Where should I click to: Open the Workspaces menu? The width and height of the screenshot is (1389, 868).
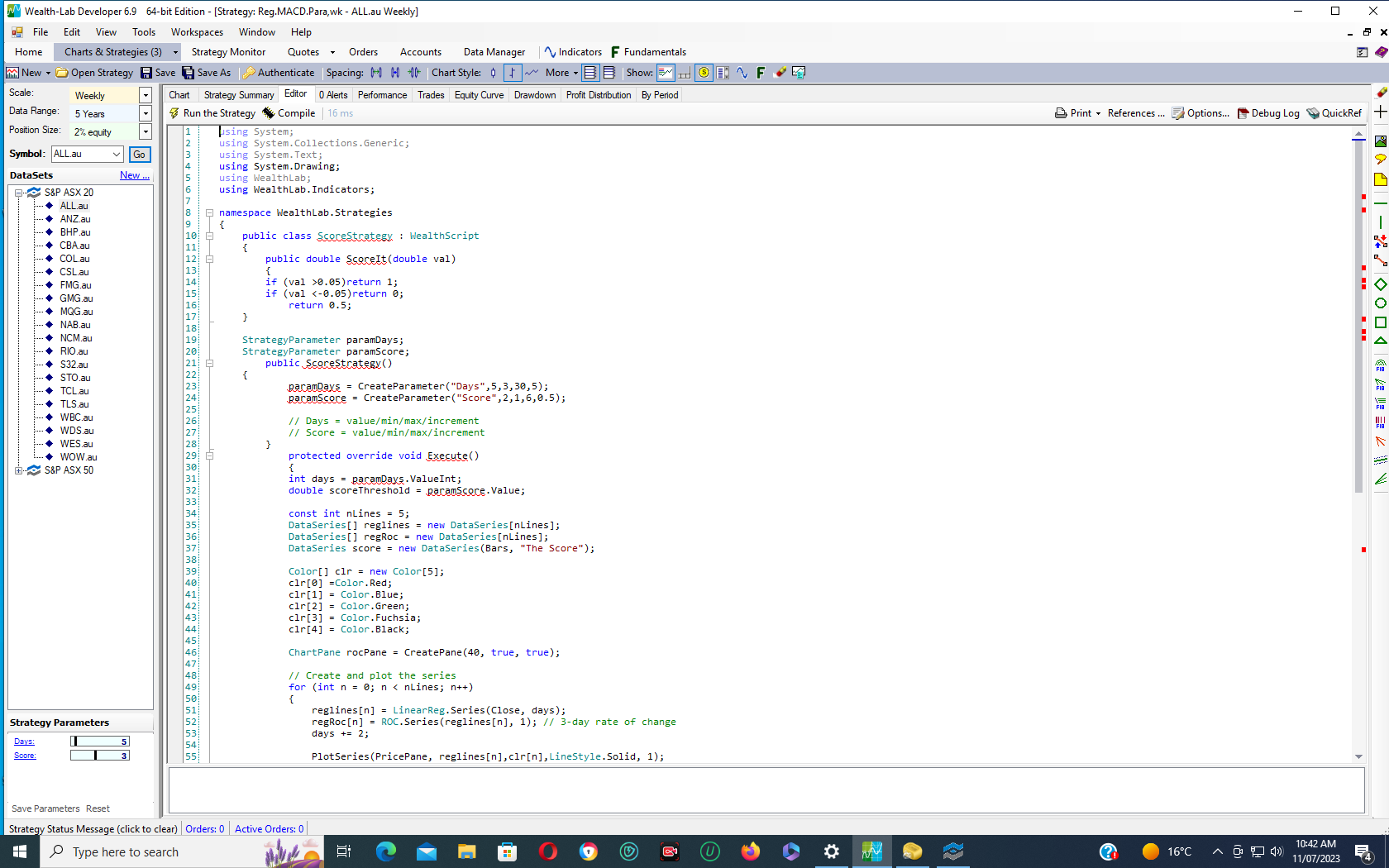coord(197,32)
